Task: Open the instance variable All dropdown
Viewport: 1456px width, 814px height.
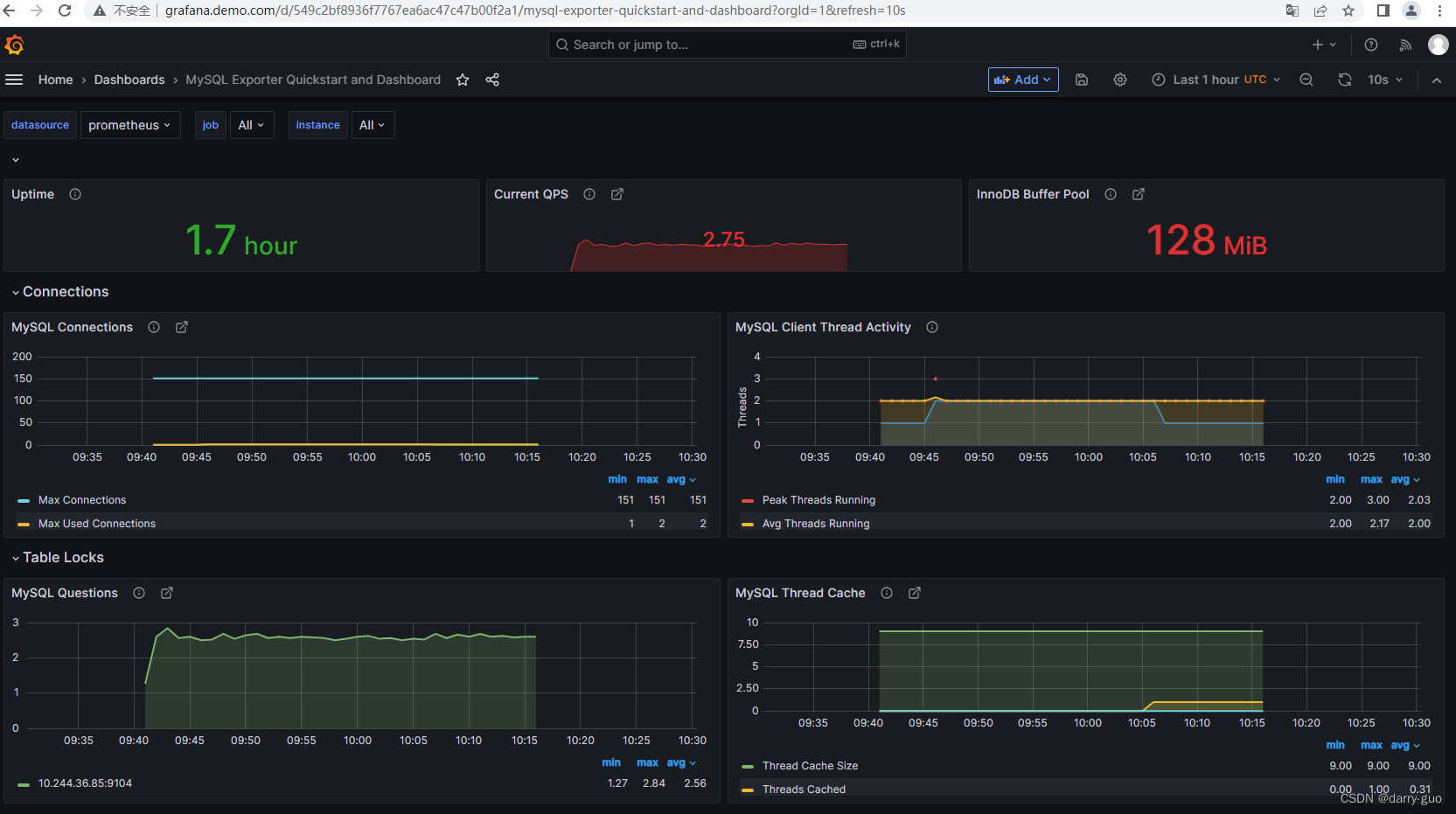Action: tap(373, 125)
